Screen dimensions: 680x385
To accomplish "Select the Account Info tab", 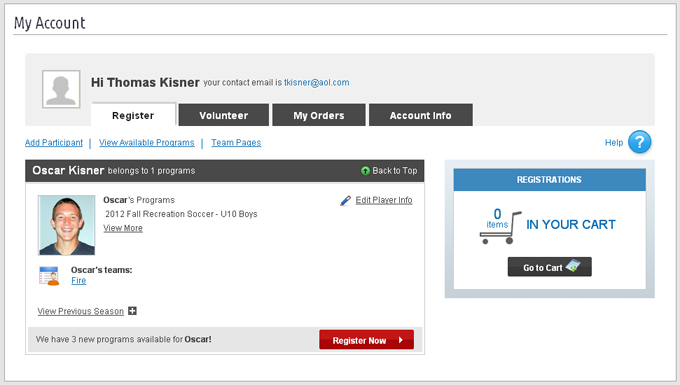I will 421,115.
